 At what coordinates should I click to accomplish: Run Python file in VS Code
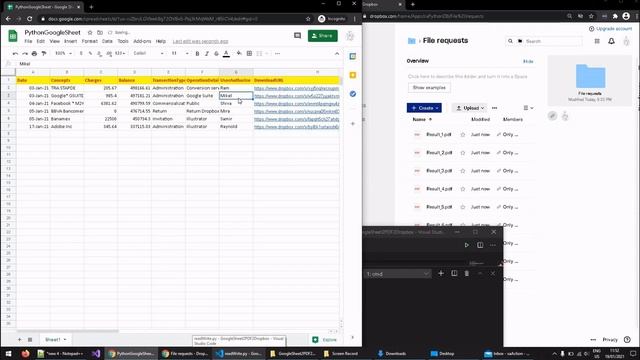467,245
